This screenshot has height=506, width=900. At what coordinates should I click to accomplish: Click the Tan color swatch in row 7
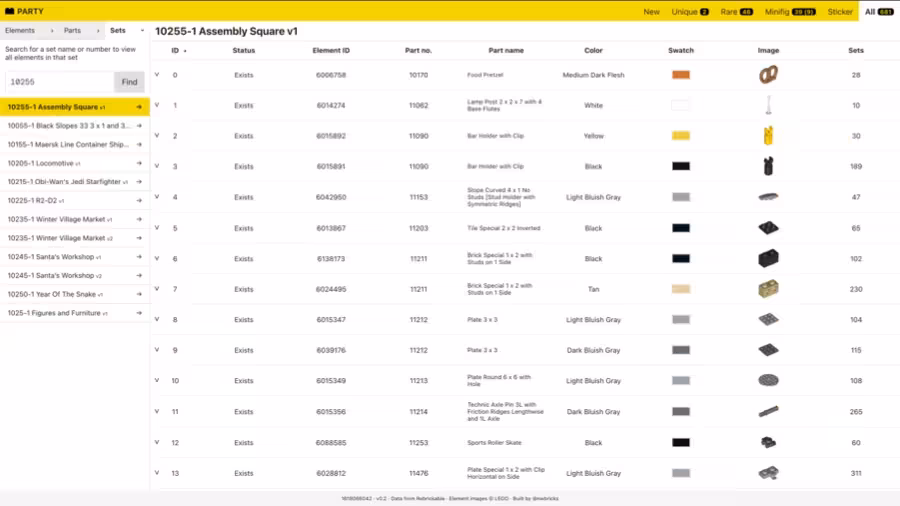point(681,289)
